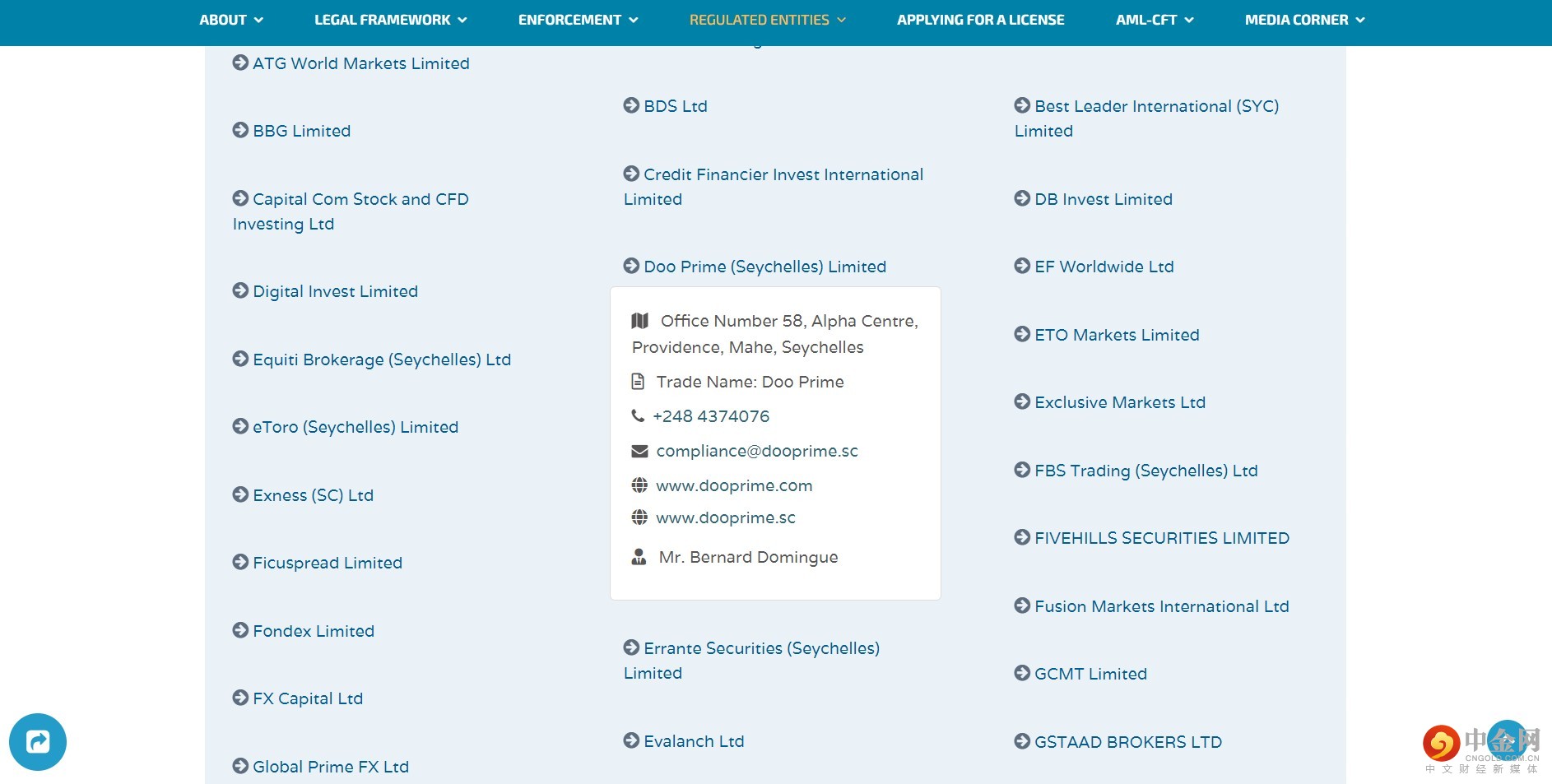Open the www.dooprime.com website link
Image resolution: width=1552 pixels, height=784 pixels.
click(x=734, y=485)
